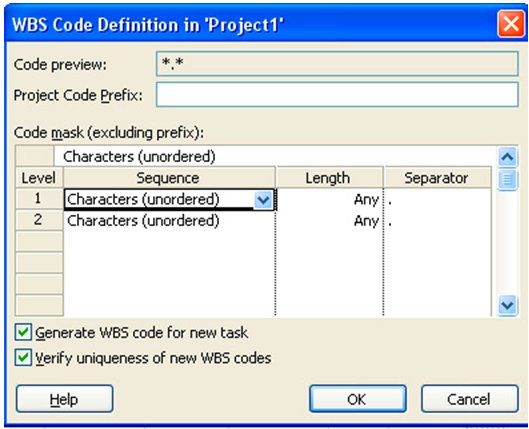Select the level 1 Length cell
This screenshot has width=529, height=429.
[x=329, y=200]
